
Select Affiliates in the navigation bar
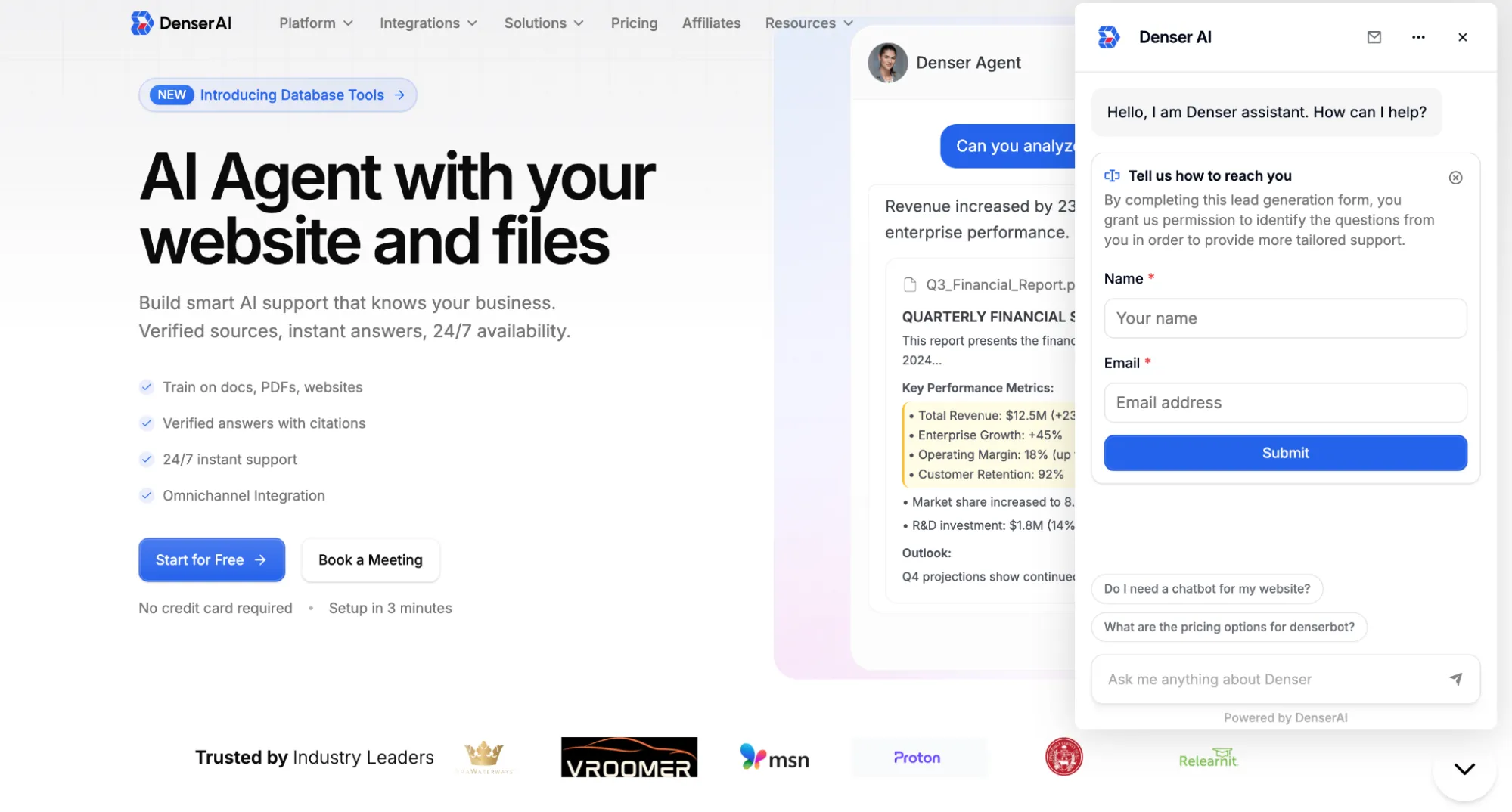[x=711, y=23]
